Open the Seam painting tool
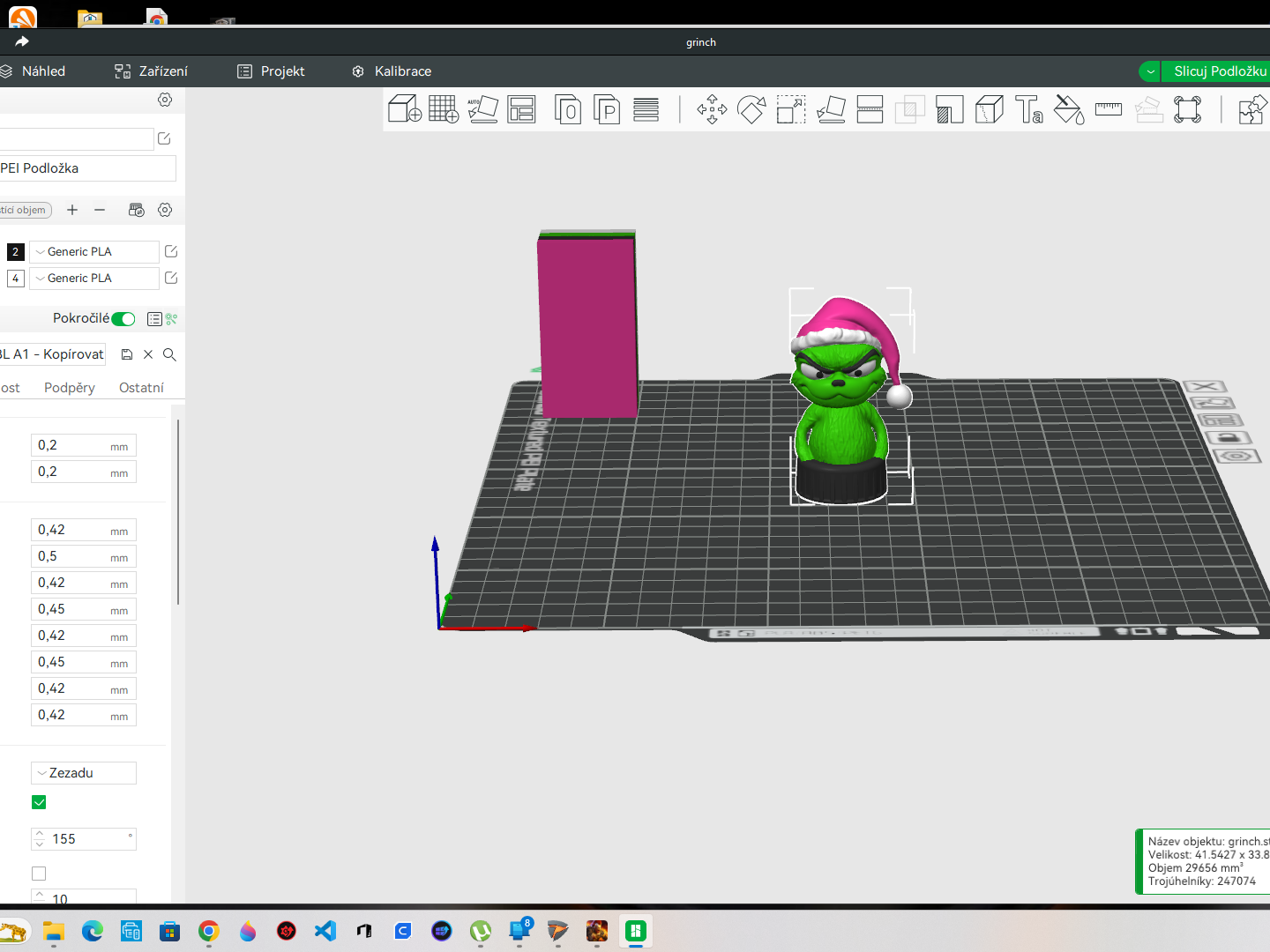Image resolution: width=1270 pixels, height=952 pixels. click(x=990, y=109)
